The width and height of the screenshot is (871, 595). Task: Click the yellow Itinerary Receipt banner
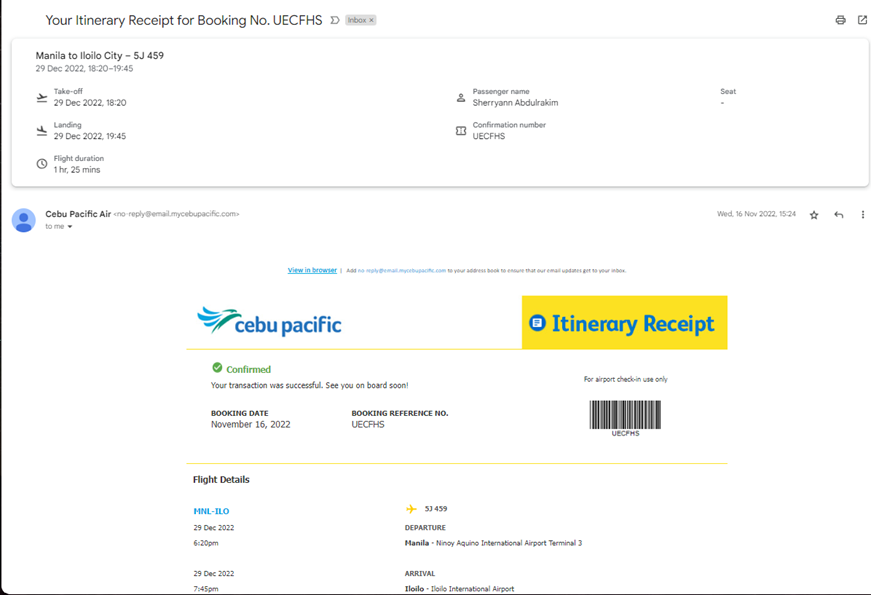[x=624, y=323]
